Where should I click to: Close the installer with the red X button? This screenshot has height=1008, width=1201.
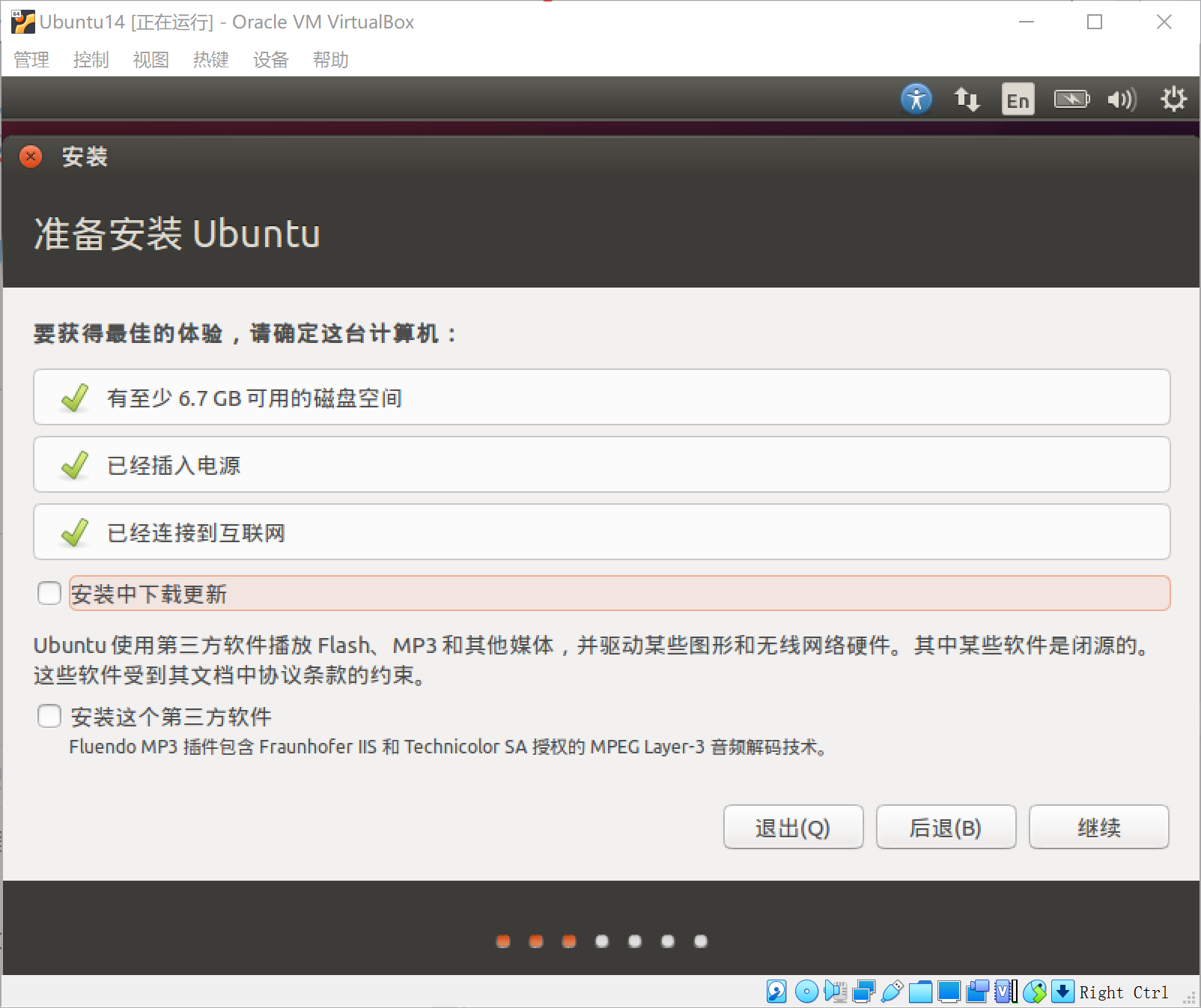coord(31,157)
